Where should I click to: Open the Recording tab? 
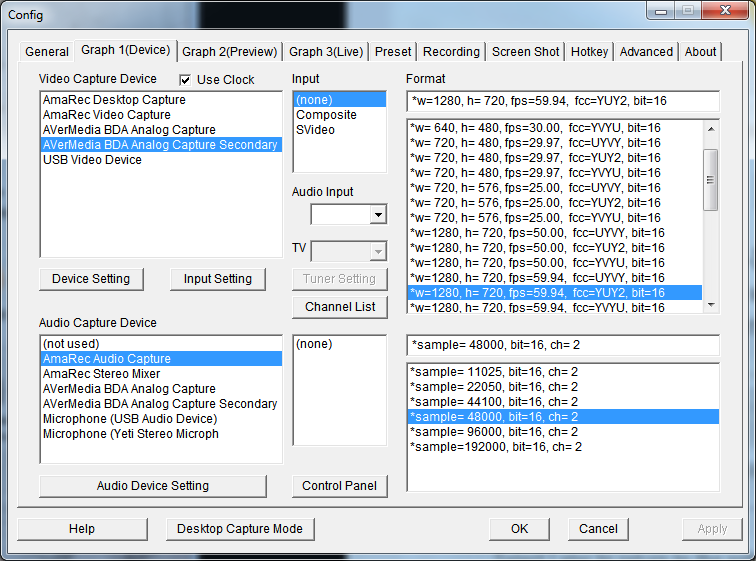[451, 52]
